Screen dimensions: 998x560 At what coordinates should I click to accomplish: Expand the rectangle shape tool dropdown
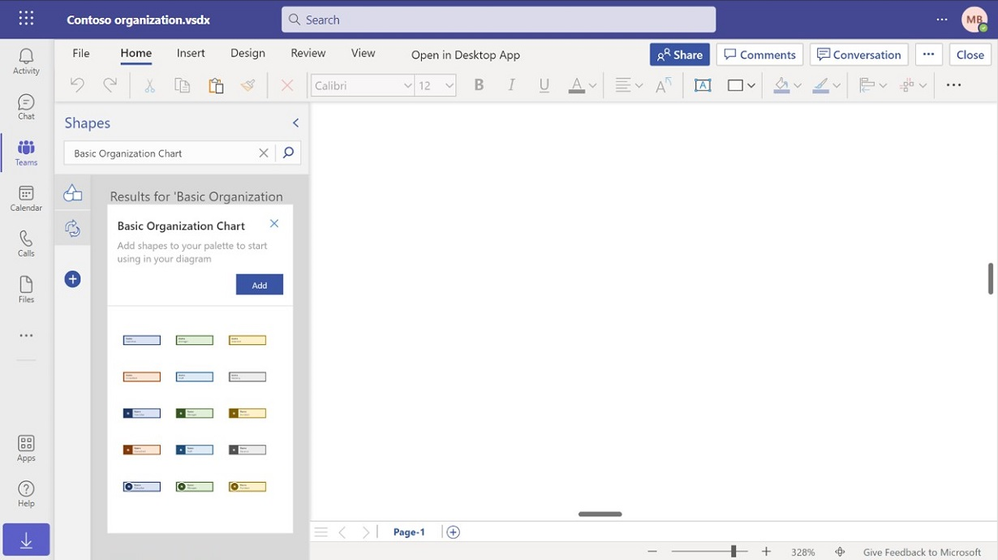point(752,86)
